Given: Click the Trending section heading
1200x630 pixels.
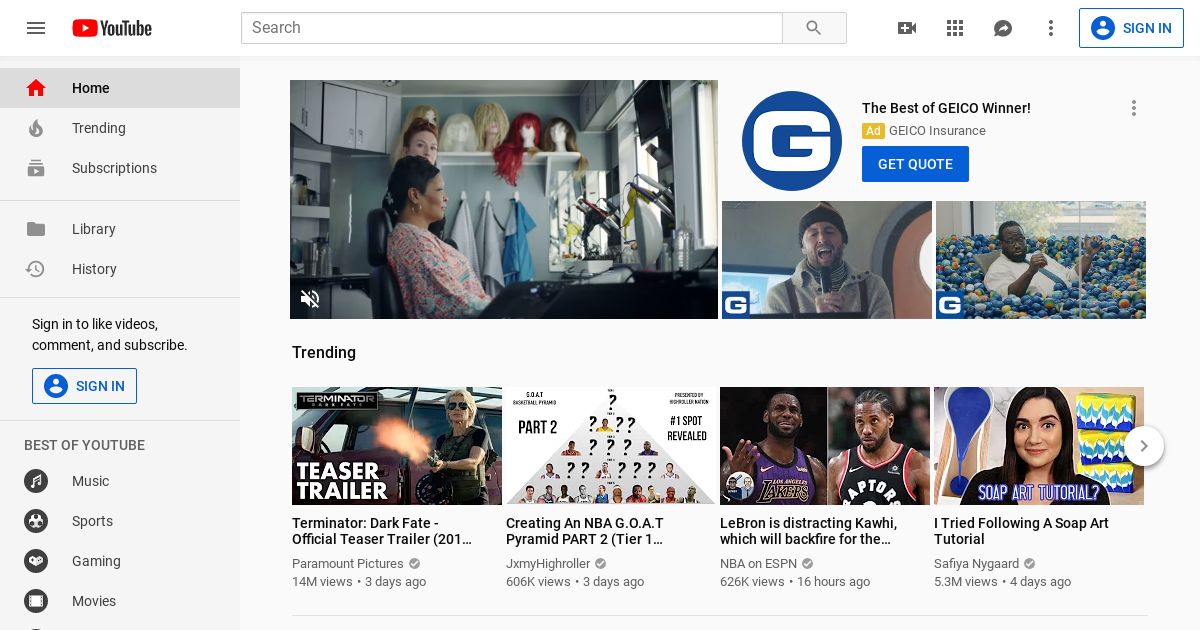Looking at the screenshot, I should (324, 352).
